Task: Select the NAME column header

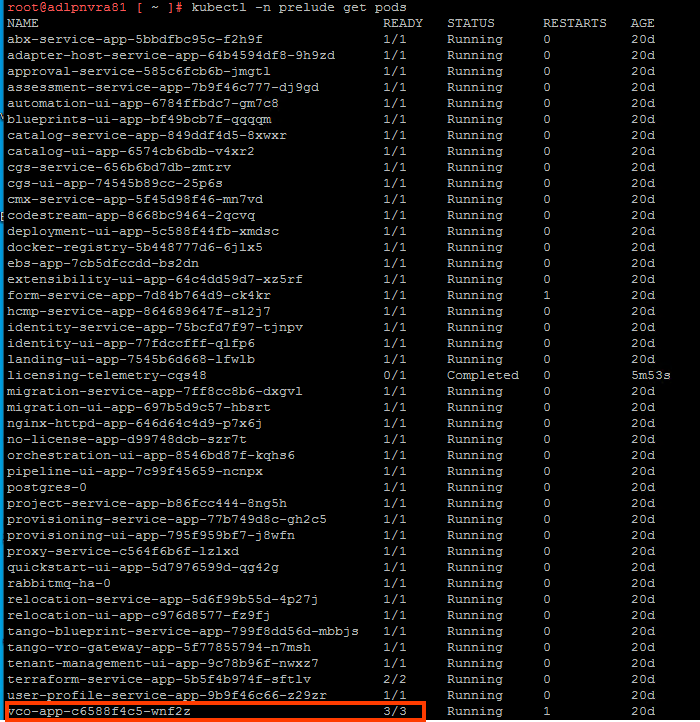Action: [x=23, y=23]
